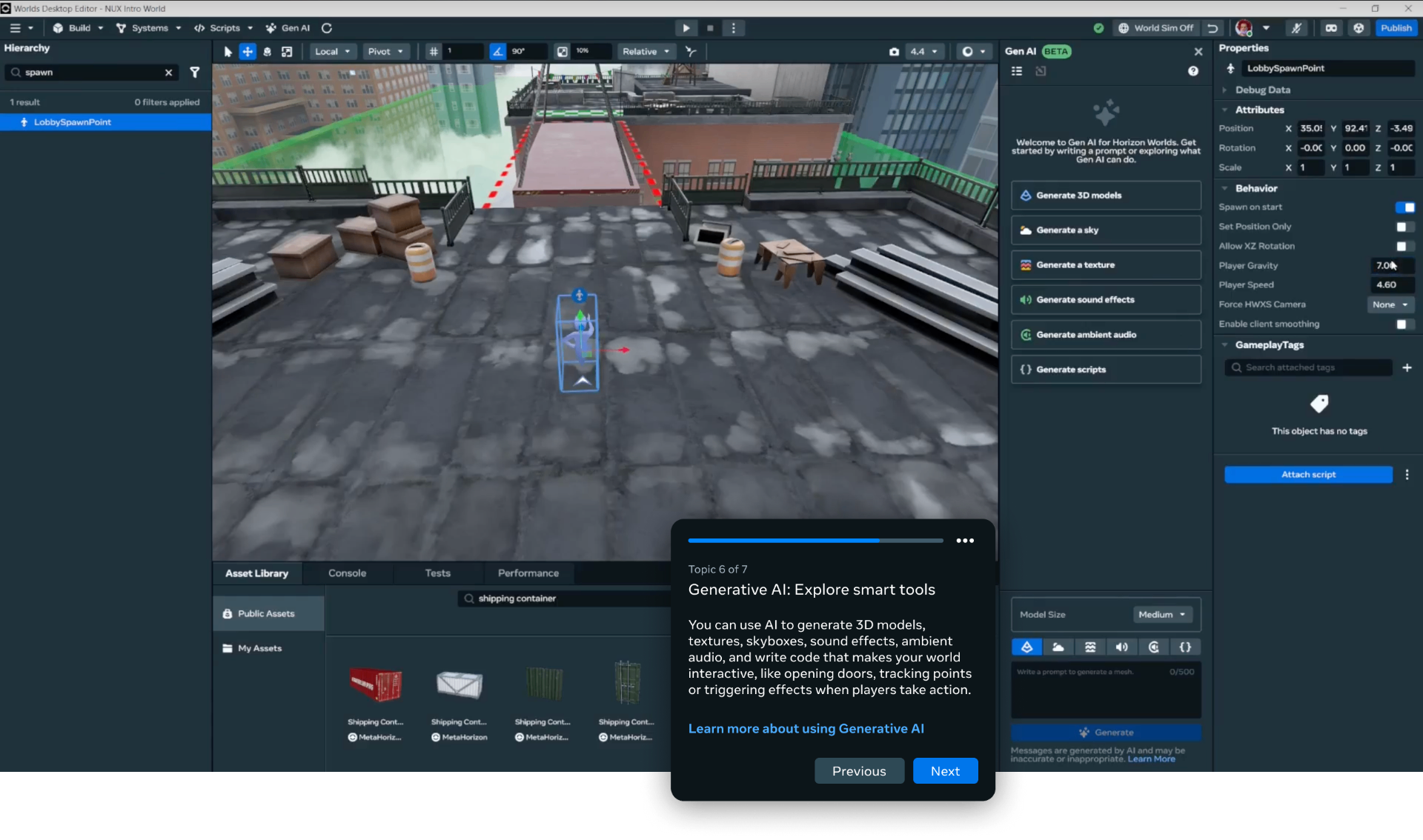Image resolution: width=1423 pixels, height=840 pixels.
Task: Open Learn more about using Generative AI
Action: coord(806,729)
